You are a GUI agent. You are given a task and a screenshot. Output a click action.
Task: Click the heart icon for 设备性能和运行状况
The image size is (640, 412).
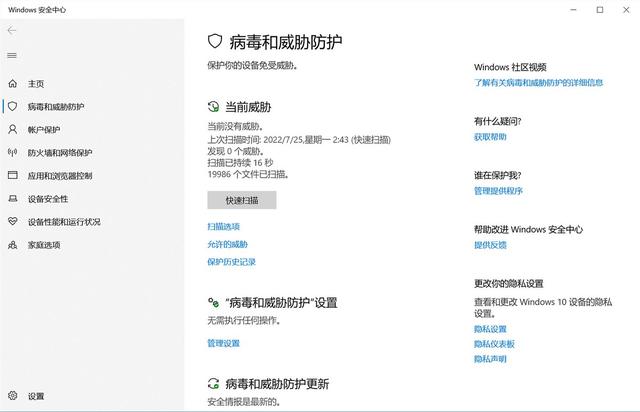pyautogui.click(x=13, y=221)
